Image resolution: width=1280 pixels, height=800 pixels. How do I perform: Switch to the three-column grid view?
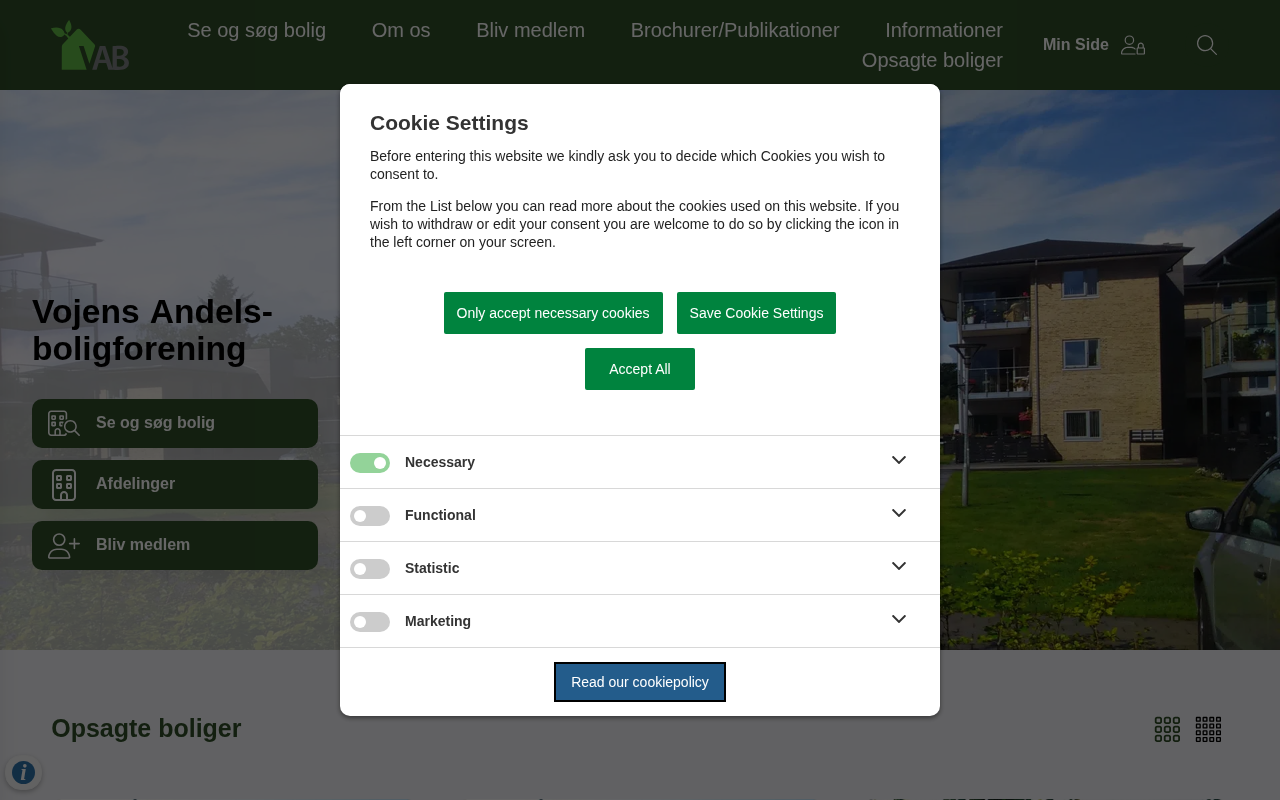pyautogui.click(x=1167, y=729)
